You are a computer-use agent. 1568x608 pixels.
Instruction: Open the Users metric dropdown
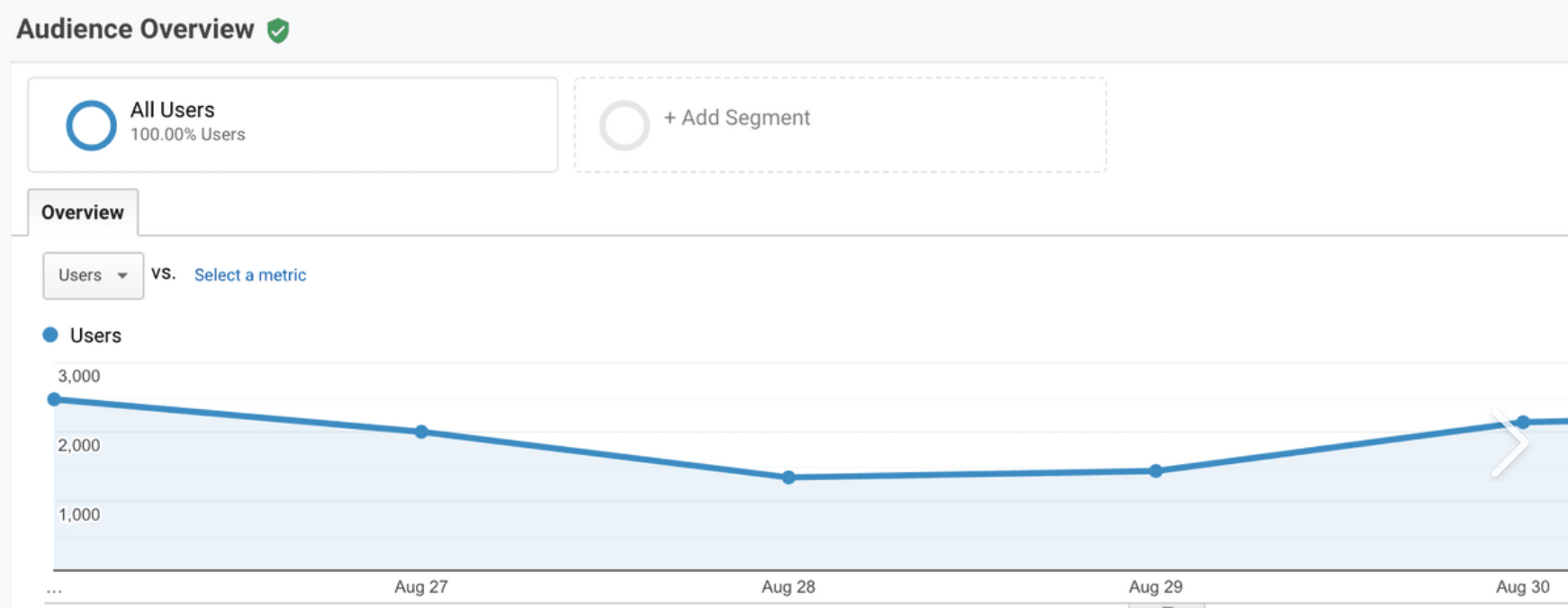tap(93, 275)
